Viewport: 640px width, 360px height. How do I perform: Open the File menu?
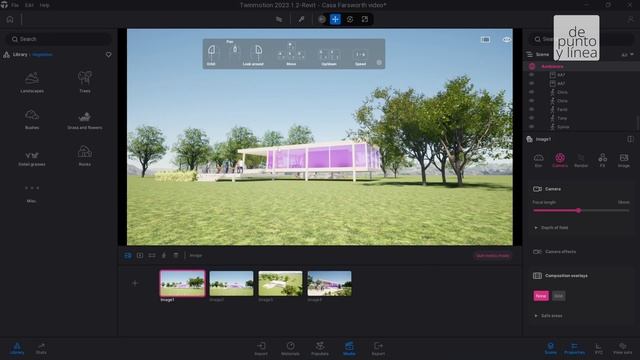(15, 5)
